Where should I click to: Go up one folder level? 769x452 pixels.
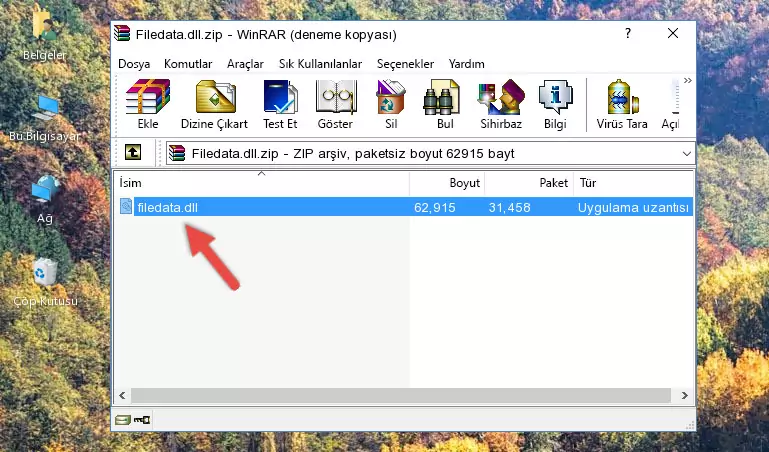(133, 152)
